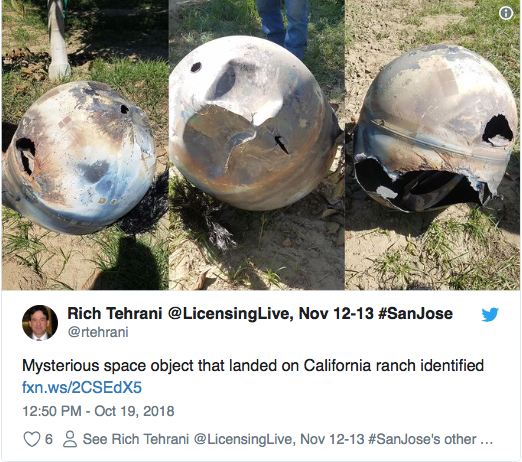Open the right photo of torn sphere
The image size is (522, 462).
coord(432,145)
